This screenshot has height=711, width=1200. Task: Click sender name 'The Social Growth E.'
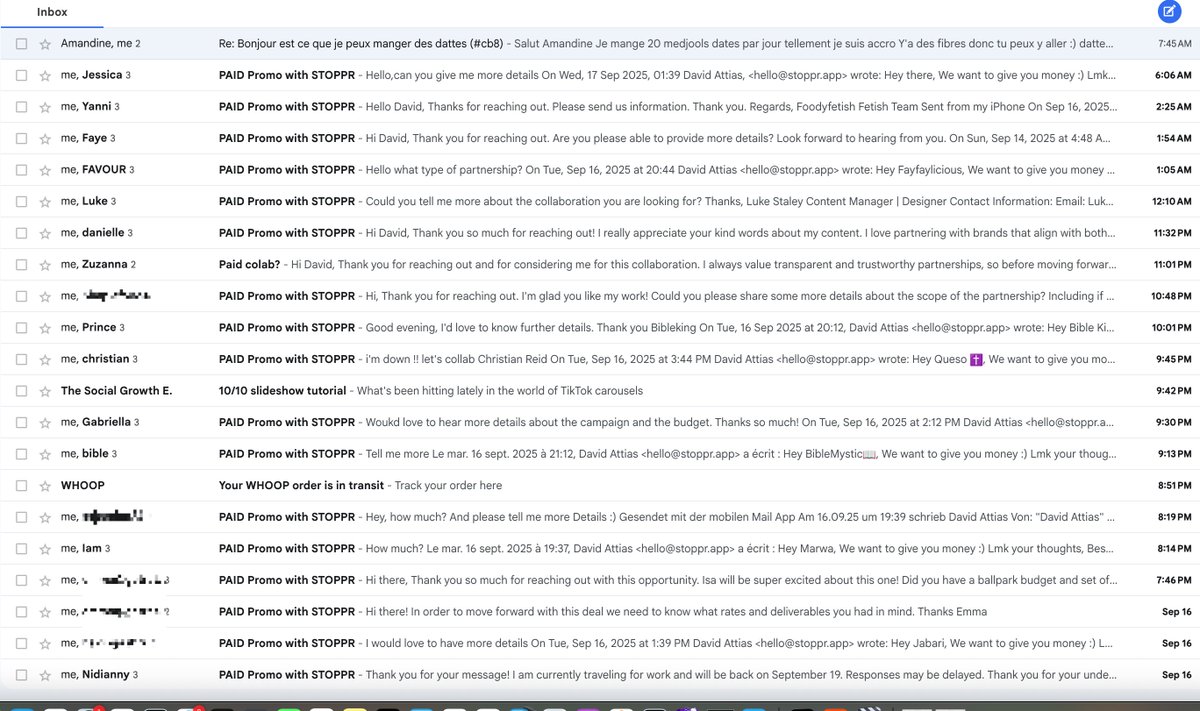[x=116, y=391]
